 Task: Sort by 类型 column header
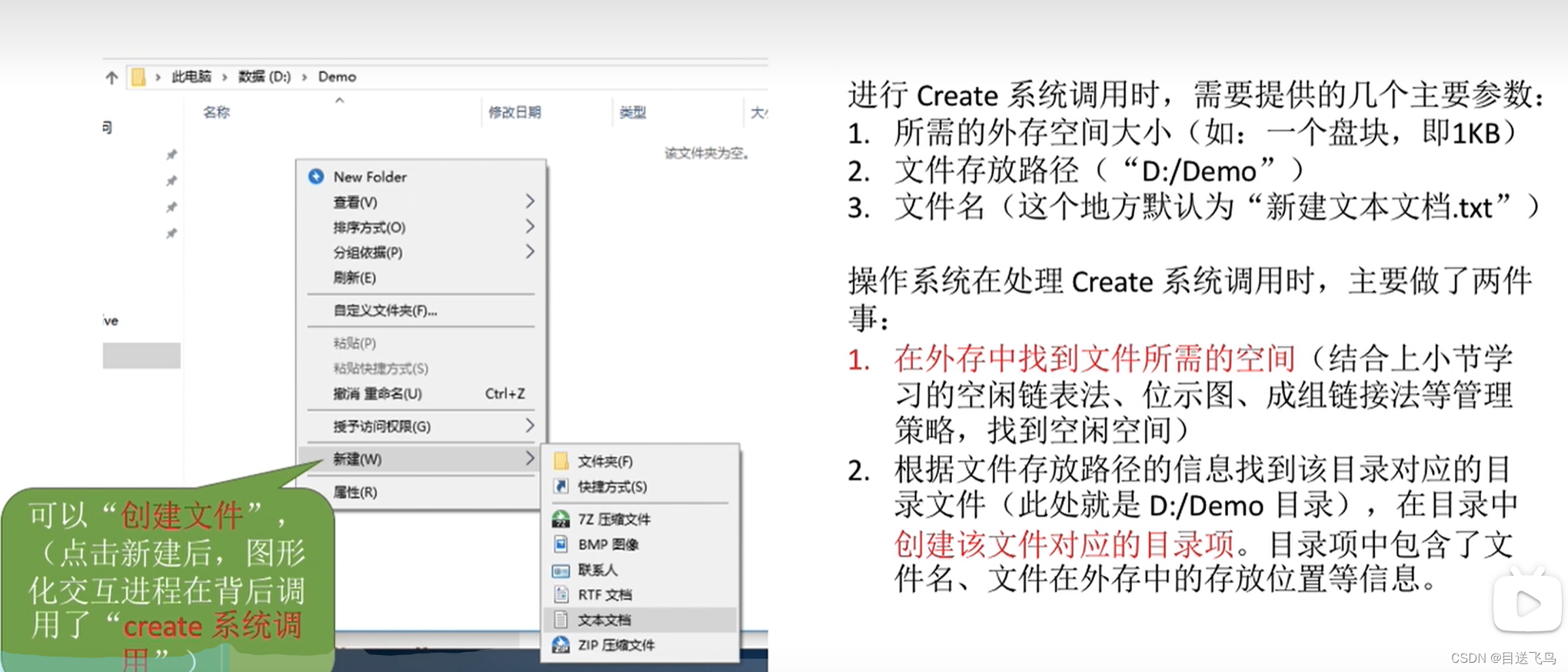pyautogui.click(x=633, y=112)
